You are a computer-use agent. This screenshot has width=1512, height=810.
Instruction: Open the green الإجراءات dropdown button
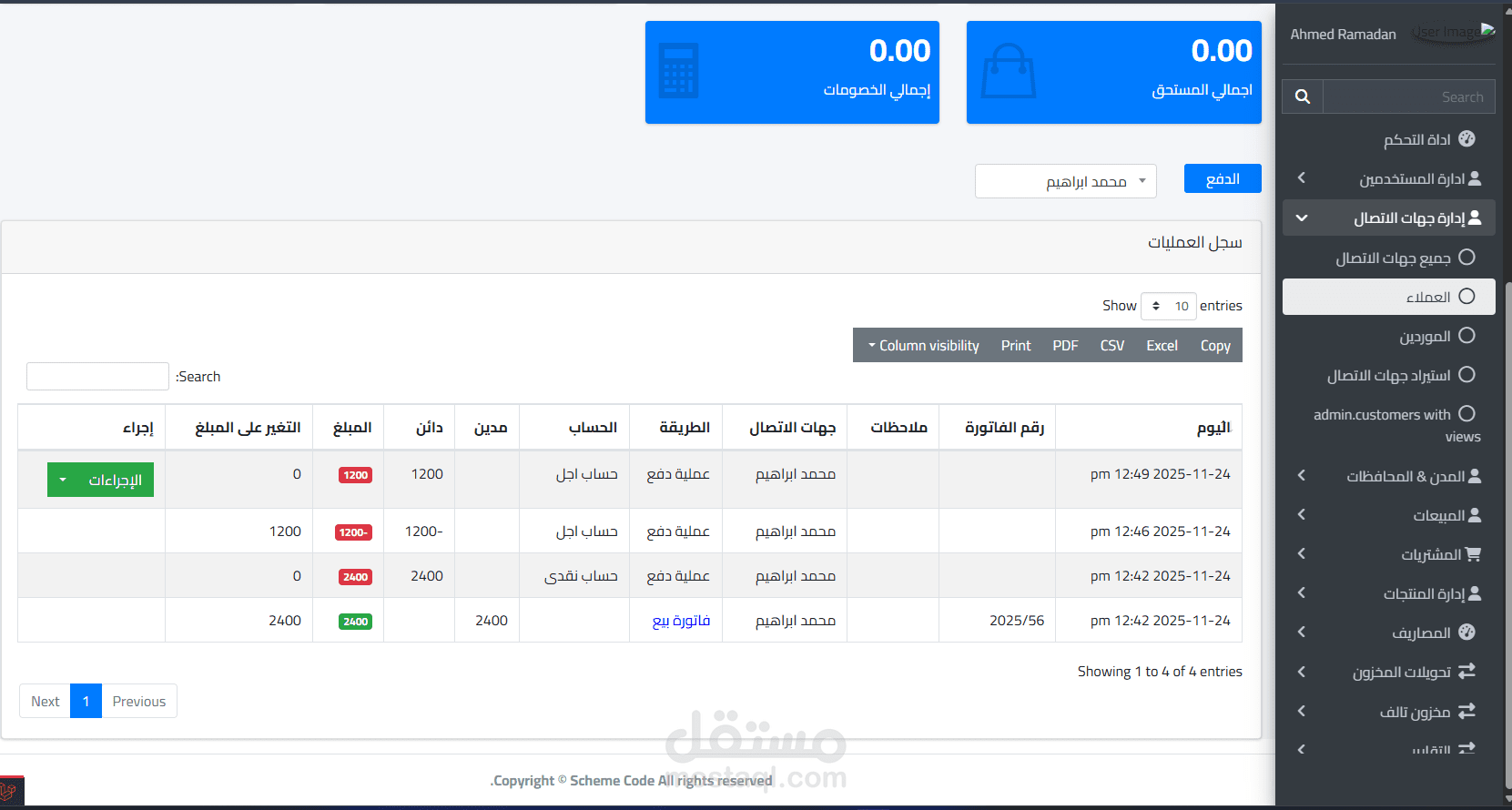click(x=100, y=480)
